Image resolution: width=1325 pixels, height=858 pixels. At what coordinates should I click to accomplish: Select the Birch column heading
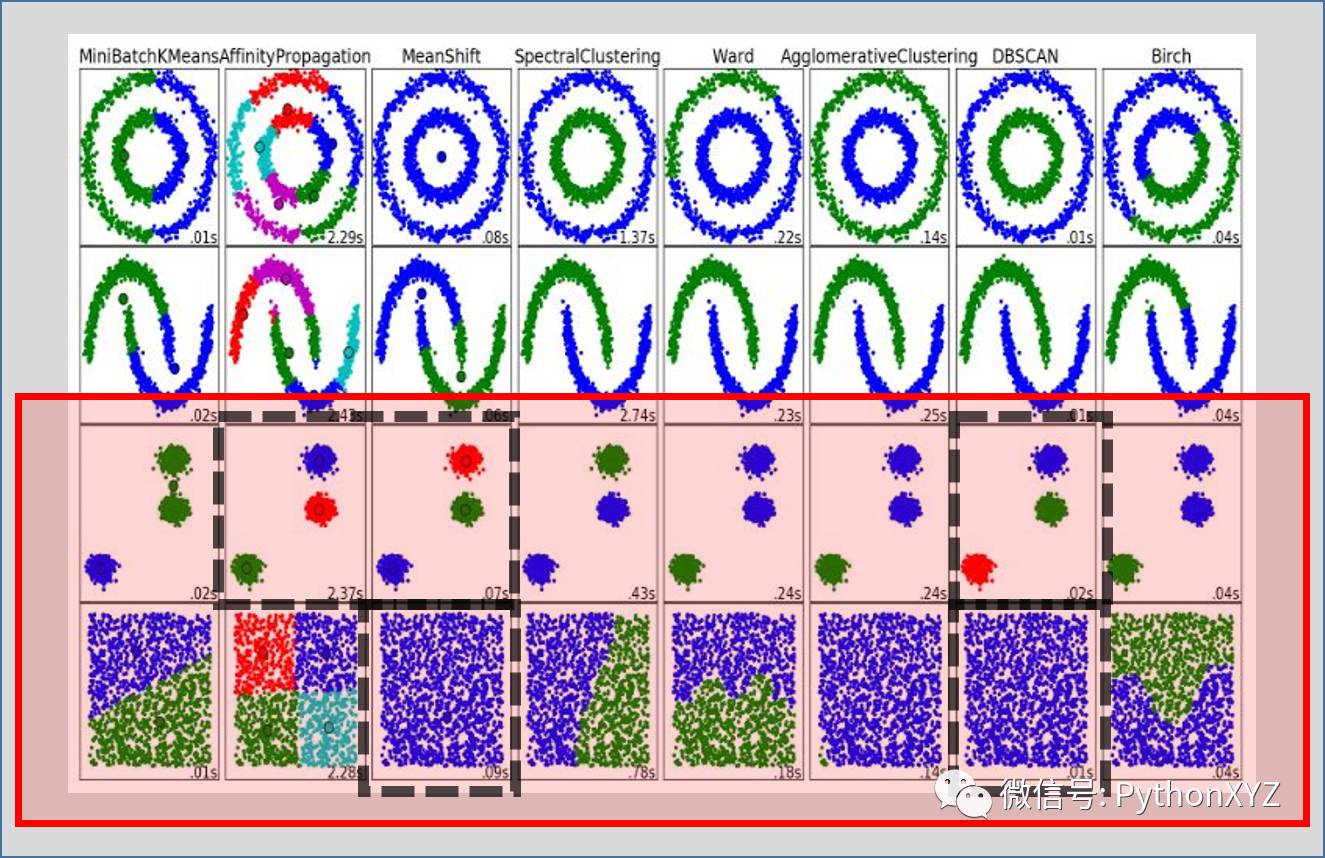pyautogui.click(x=1171, y=56)
